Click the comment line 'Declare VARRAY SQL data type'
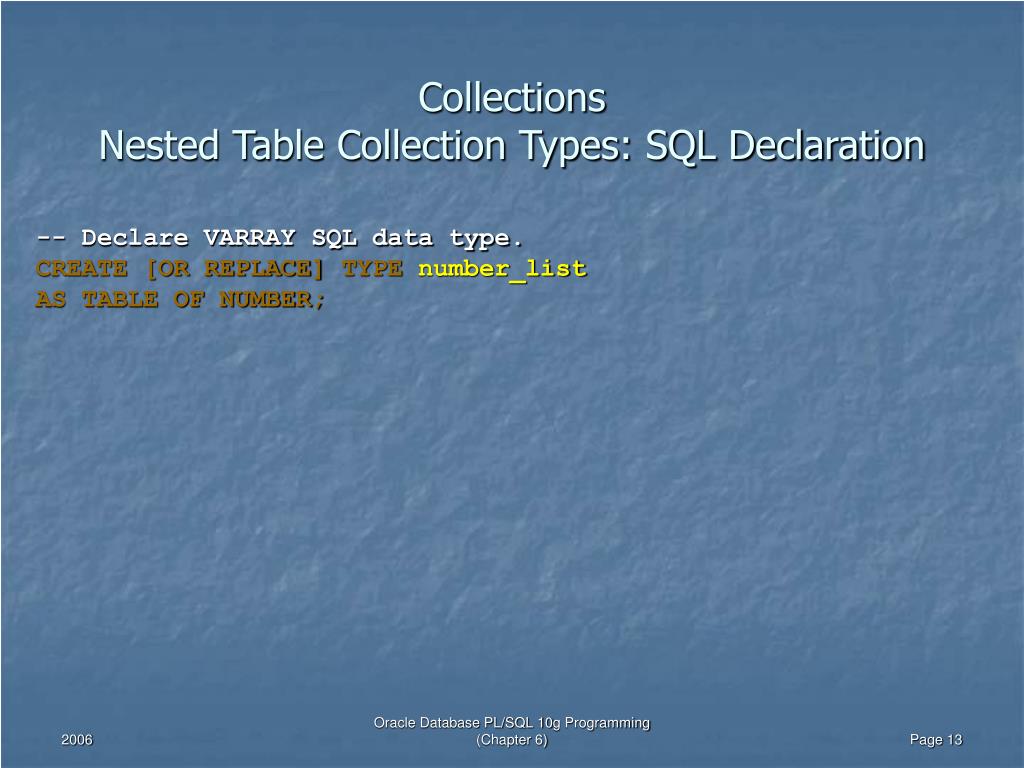Screen dimensions: 1024x768 [279, 238]
